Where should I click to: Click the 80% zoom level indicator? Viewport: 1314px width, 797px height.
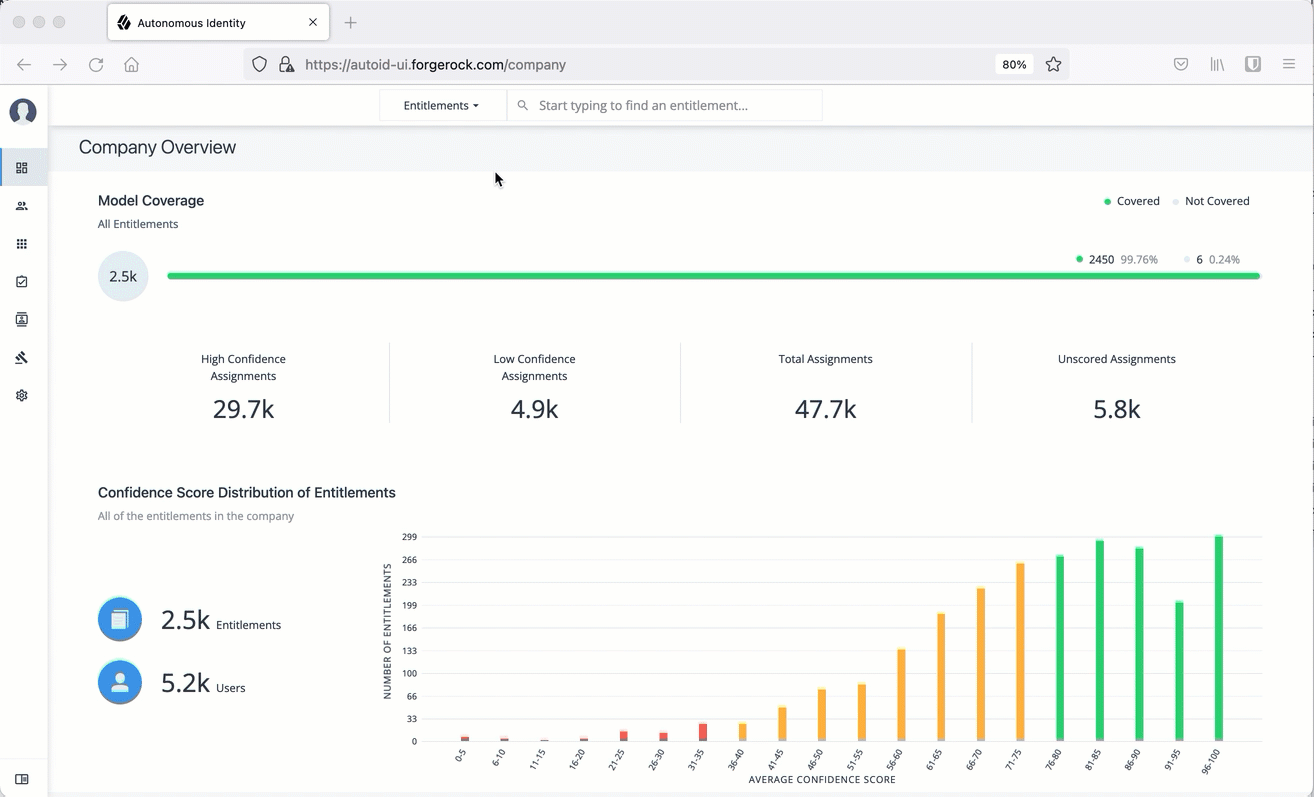pos(1014,64)
